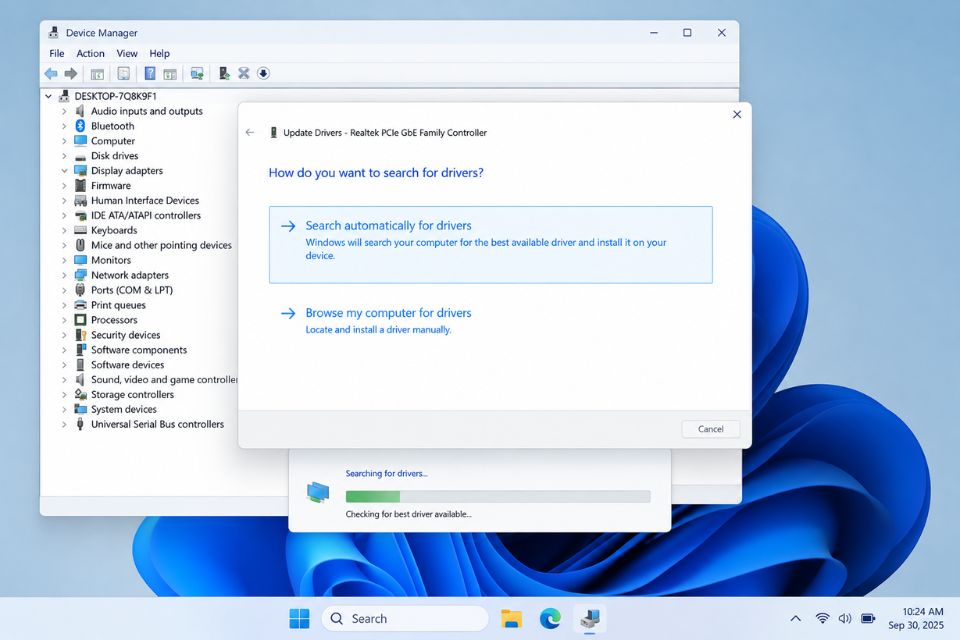Expand Software components
This screenshot has height=640, width=960.
coord(64,350)
